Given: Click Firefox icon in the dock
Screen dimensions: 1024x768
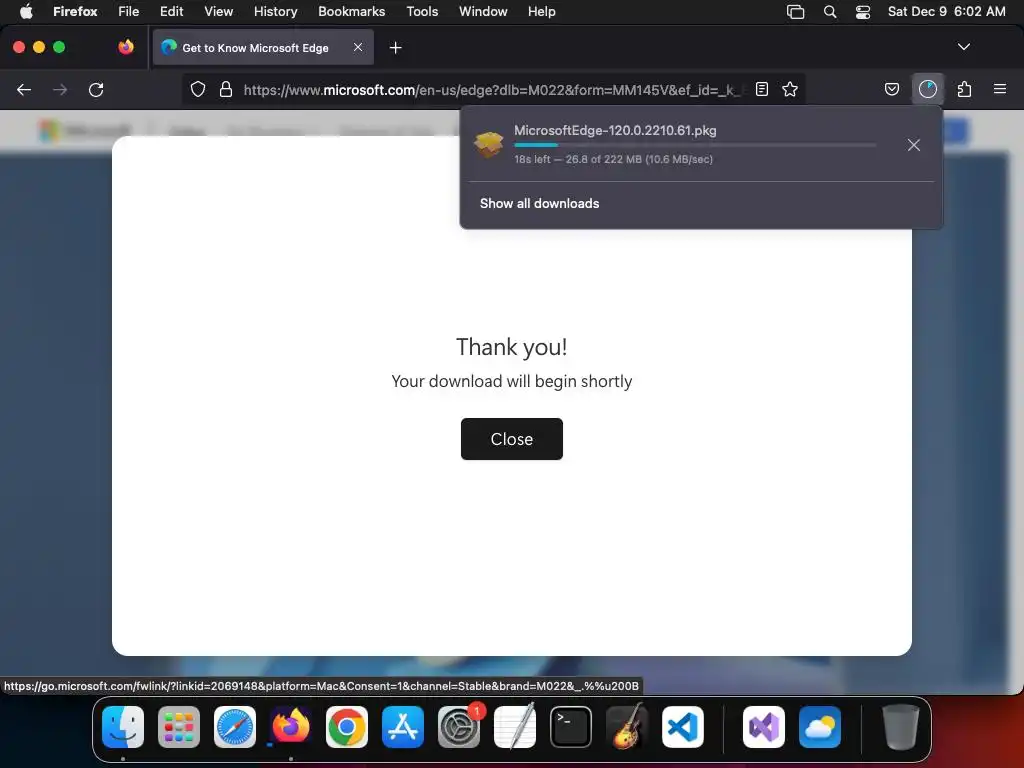Looking at the screenshot, I should pos(291,727).
